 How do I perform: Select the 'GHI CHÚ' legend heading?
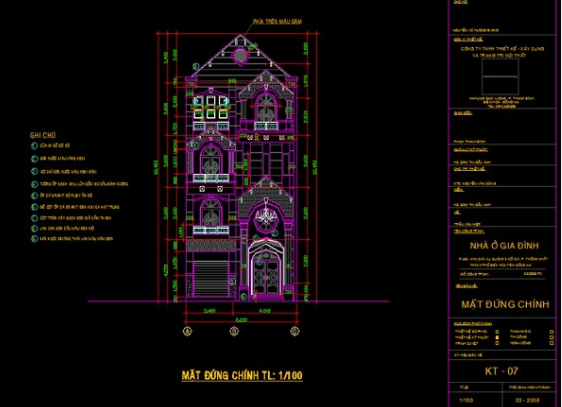pos(43,135)
